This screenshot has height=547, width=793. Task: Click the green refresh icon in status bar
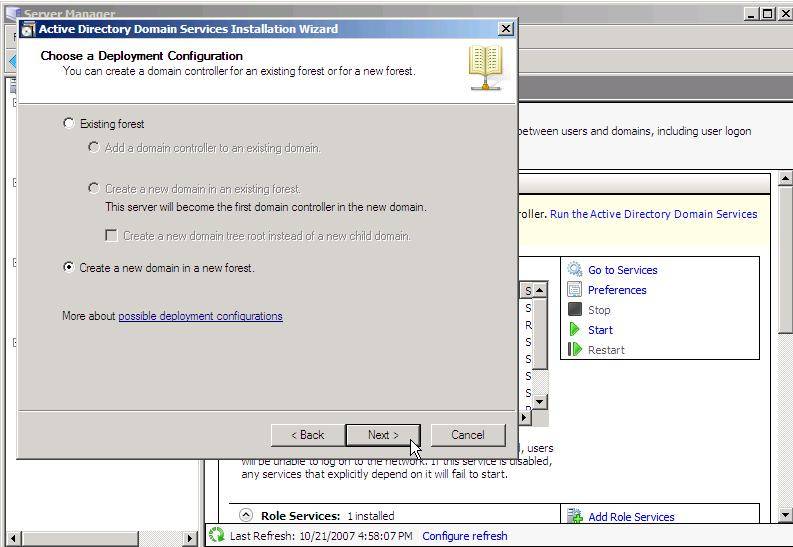216,535
